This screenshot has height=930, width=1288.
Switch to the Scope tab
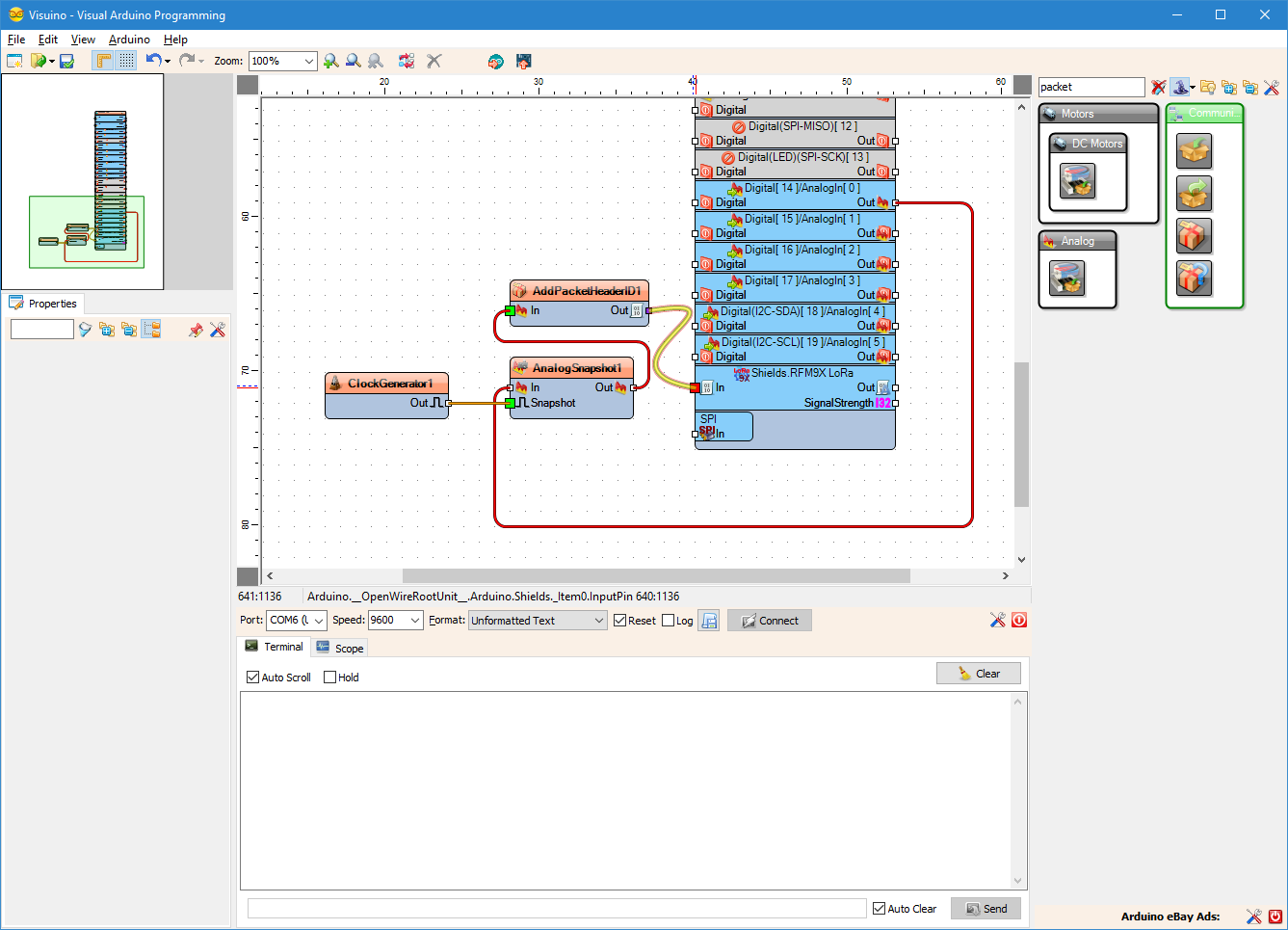(x=340, y=648)
